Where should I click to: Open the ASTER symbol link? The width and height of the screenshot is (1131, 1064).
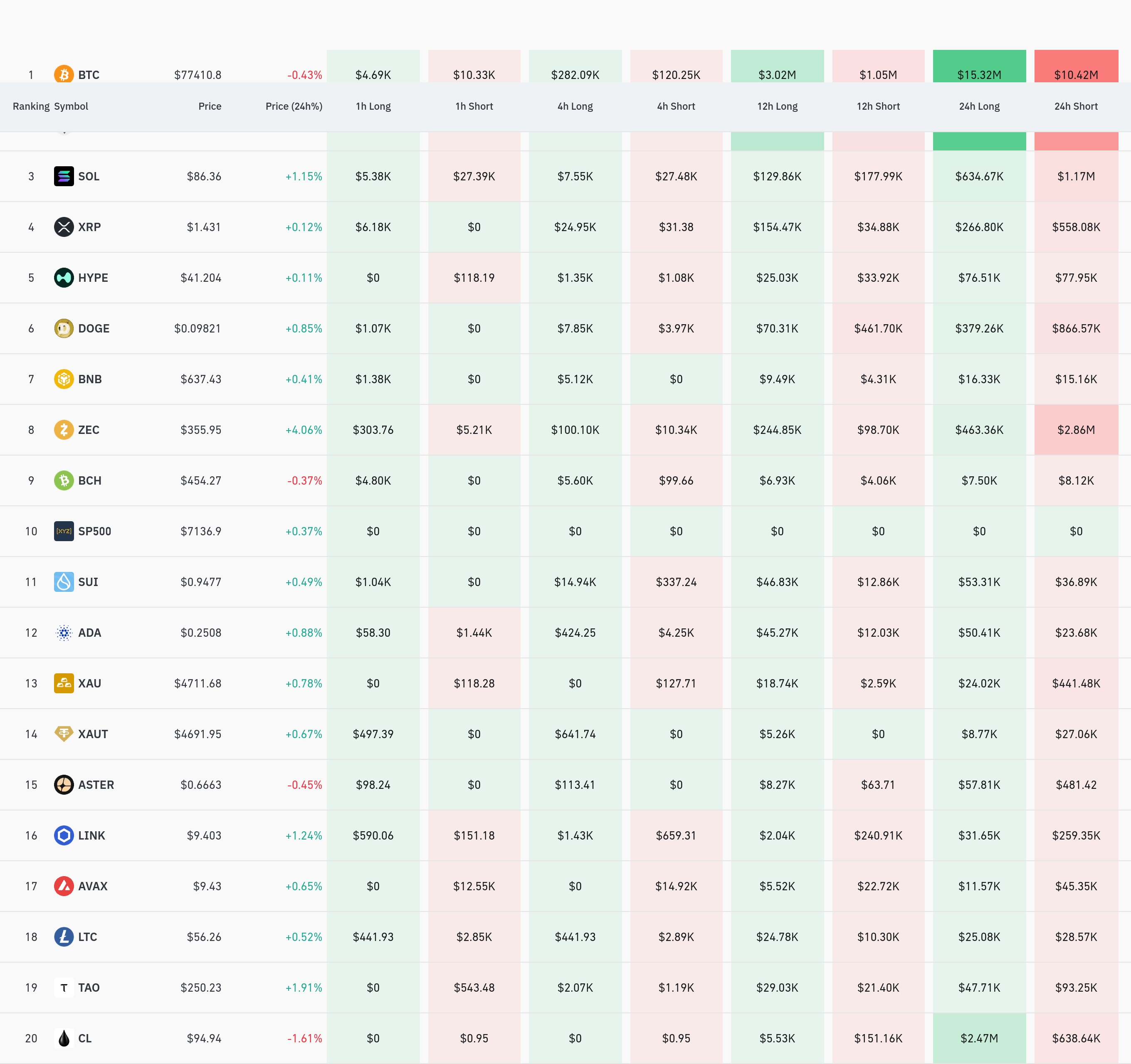point(96,785)
